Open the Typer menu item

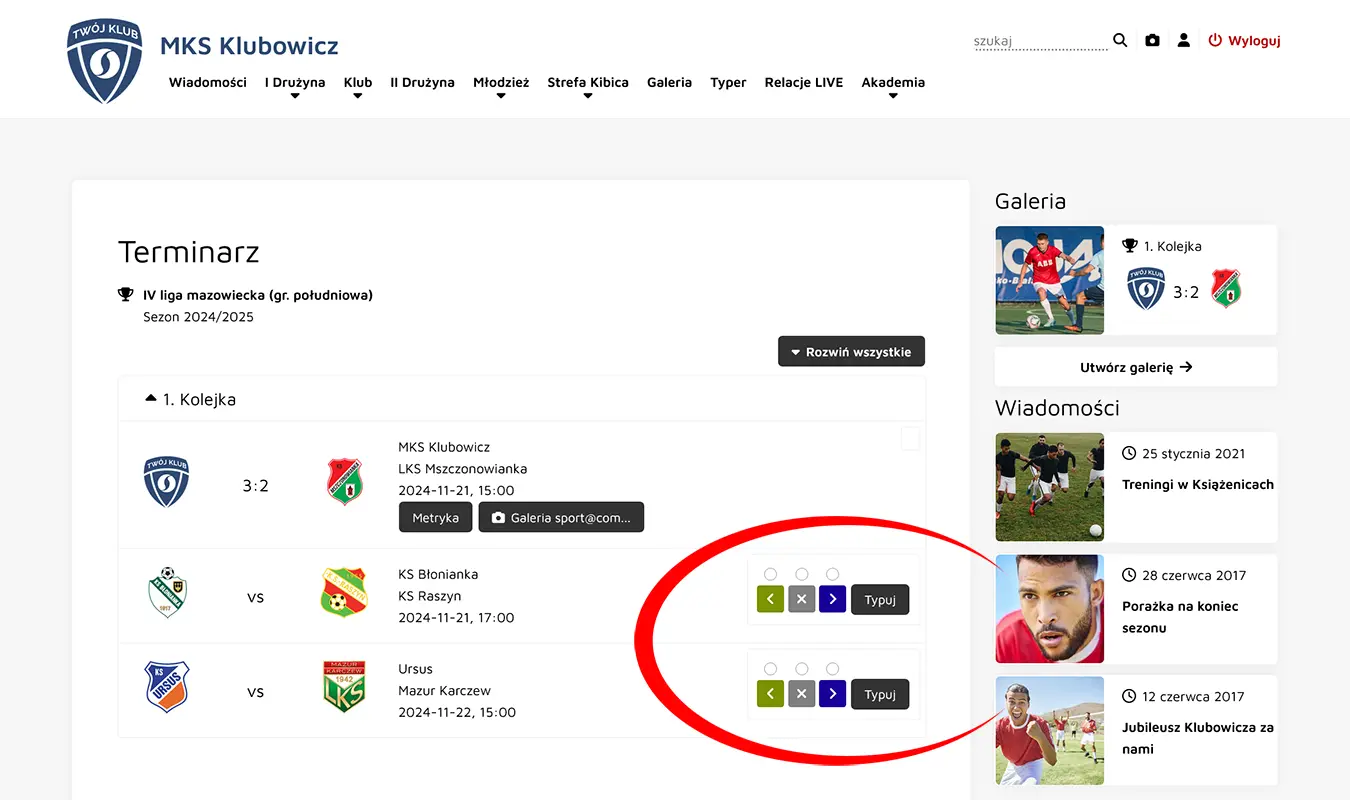point(728,83)
